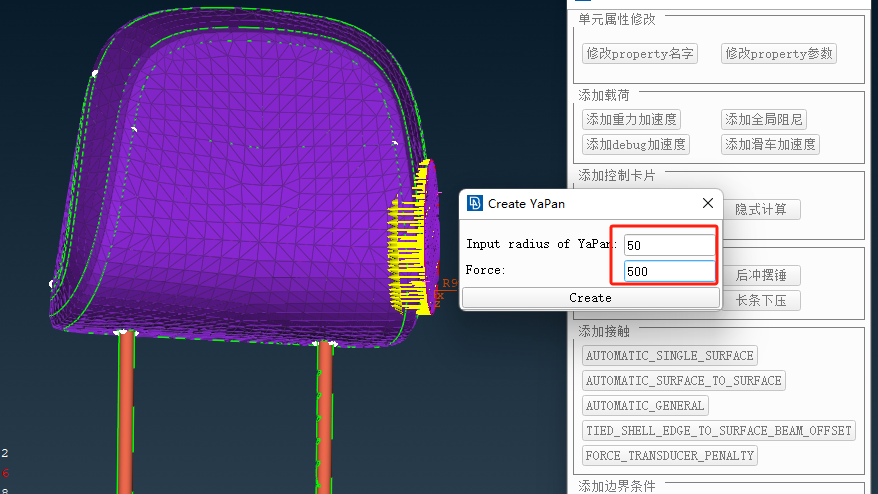Click the 修改property名字 button

pyautogui.click(x=639, y=54)
